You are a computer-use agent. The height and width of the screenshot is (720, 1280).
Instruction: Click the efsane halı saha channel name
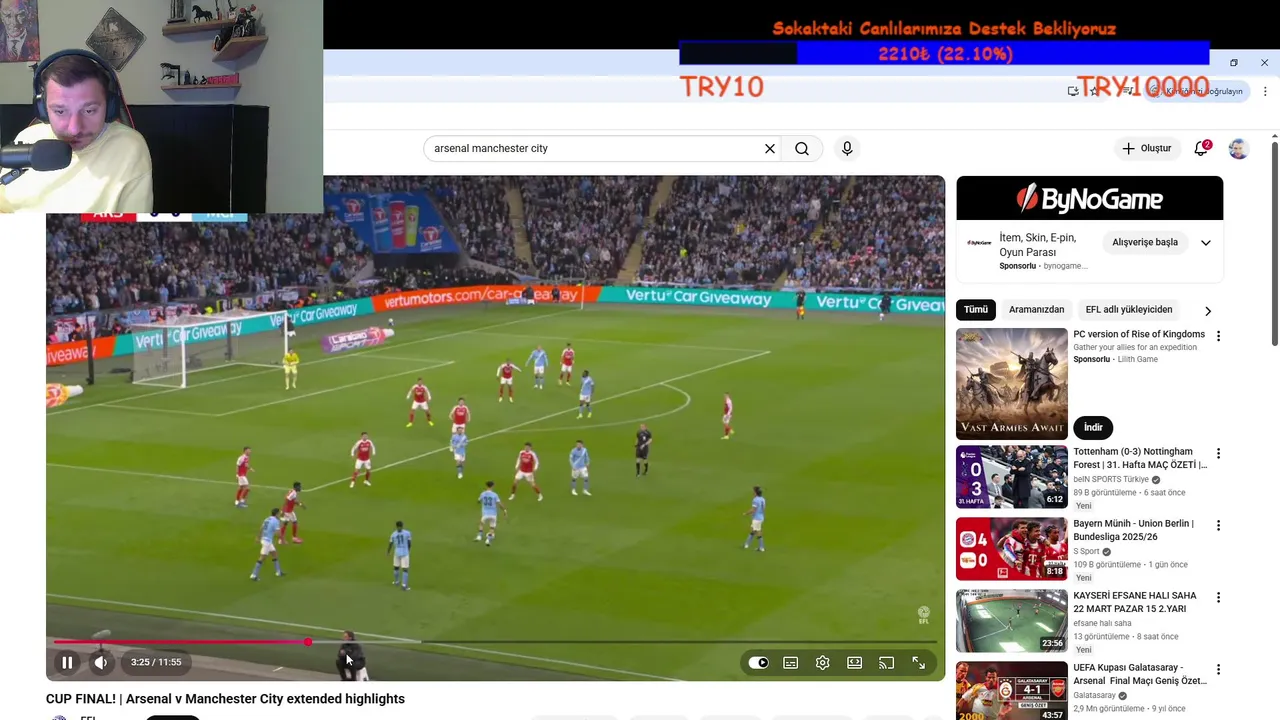click(x=1104, y=623)
